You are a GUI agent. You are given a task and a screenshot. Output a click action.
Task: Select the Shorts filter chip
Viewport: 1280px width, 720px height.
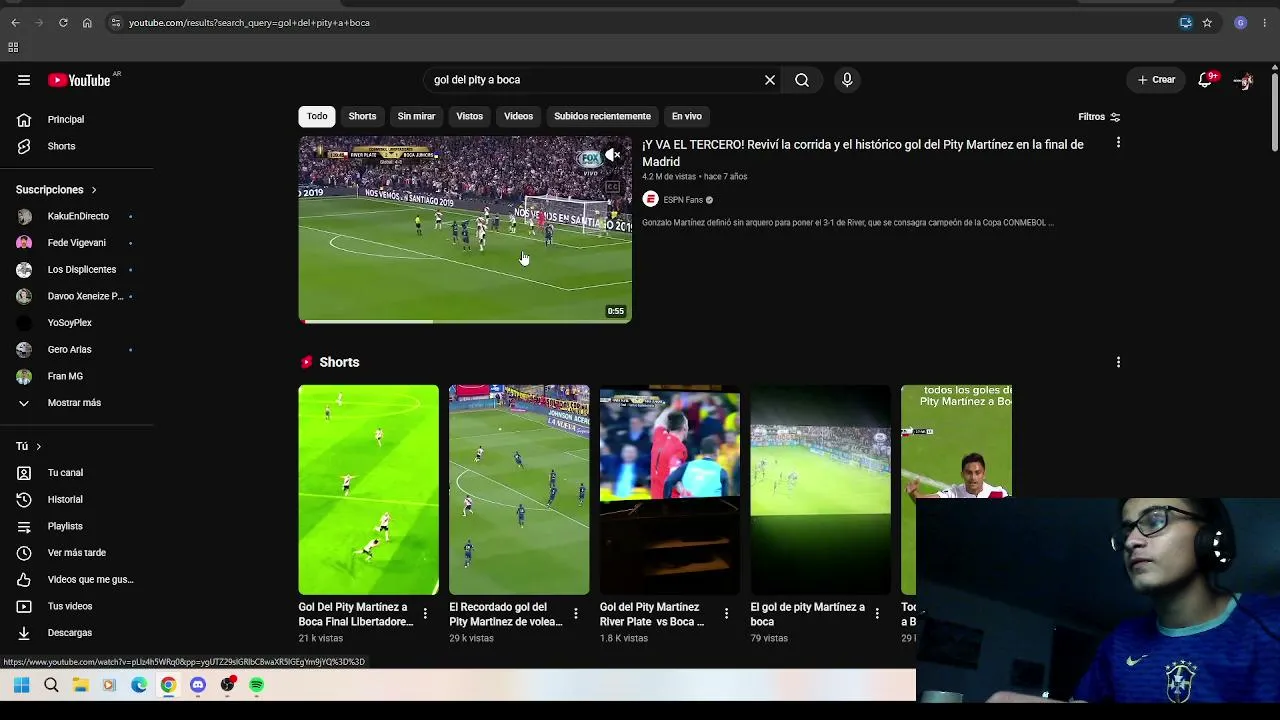click(362, 117)
